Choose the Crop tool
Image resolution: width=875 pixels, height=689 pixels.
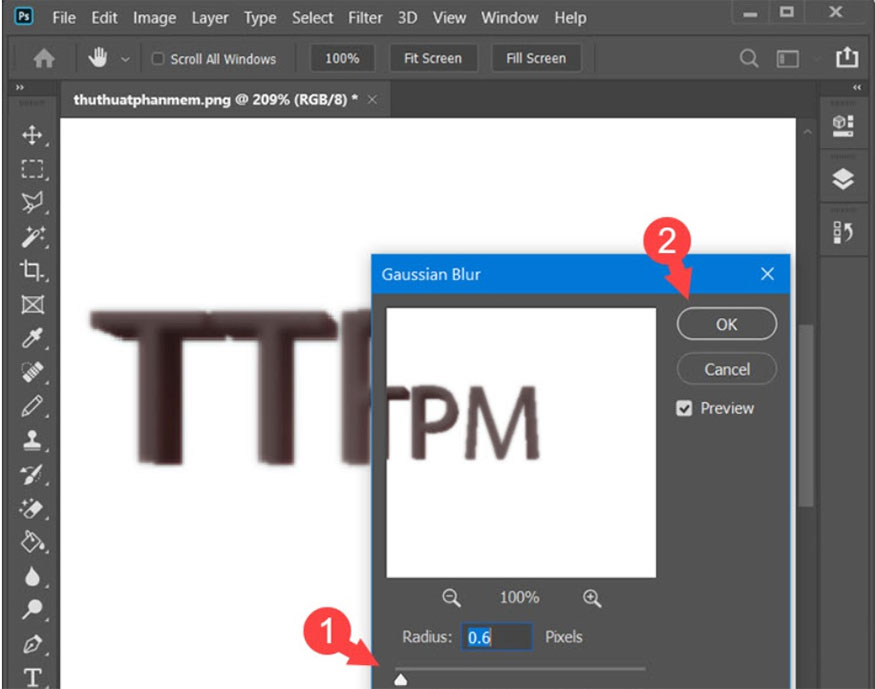click(x=33, y=270)
